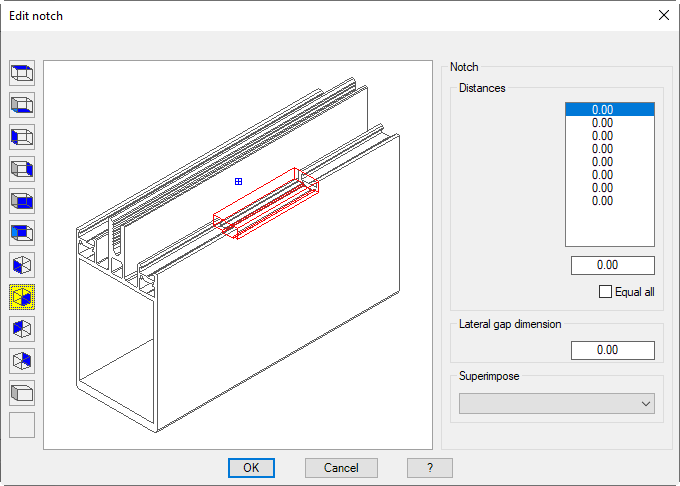The width and height of the screenshot is (680, 486).
Task: Select the highlighted first distance in the list
Action: point(609,110)
